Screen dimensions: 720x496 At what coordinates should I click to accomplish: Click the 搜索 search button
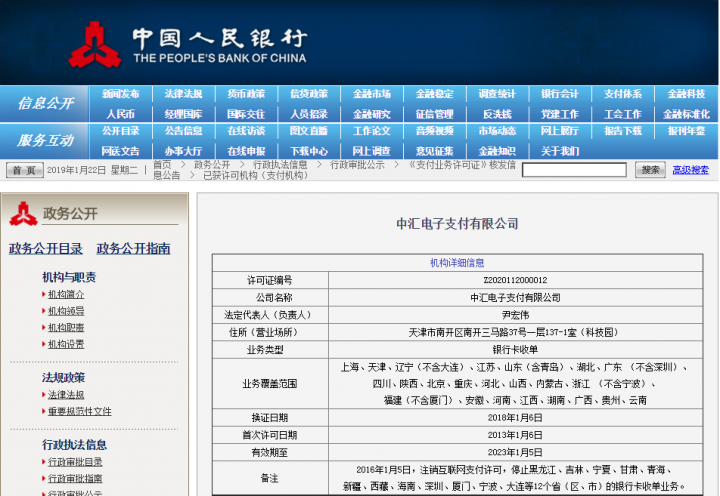click(650, 170)
